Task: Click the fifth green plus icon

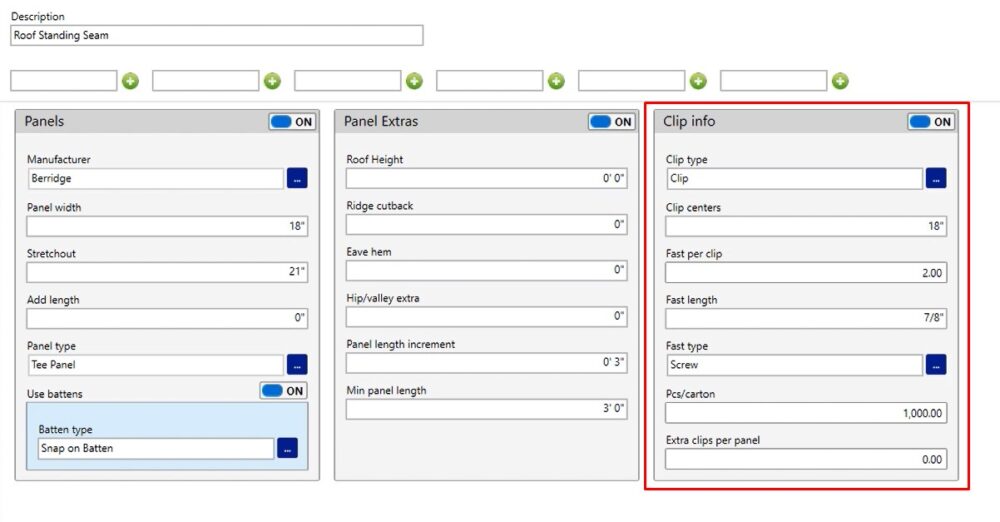Action: (698, 81)
